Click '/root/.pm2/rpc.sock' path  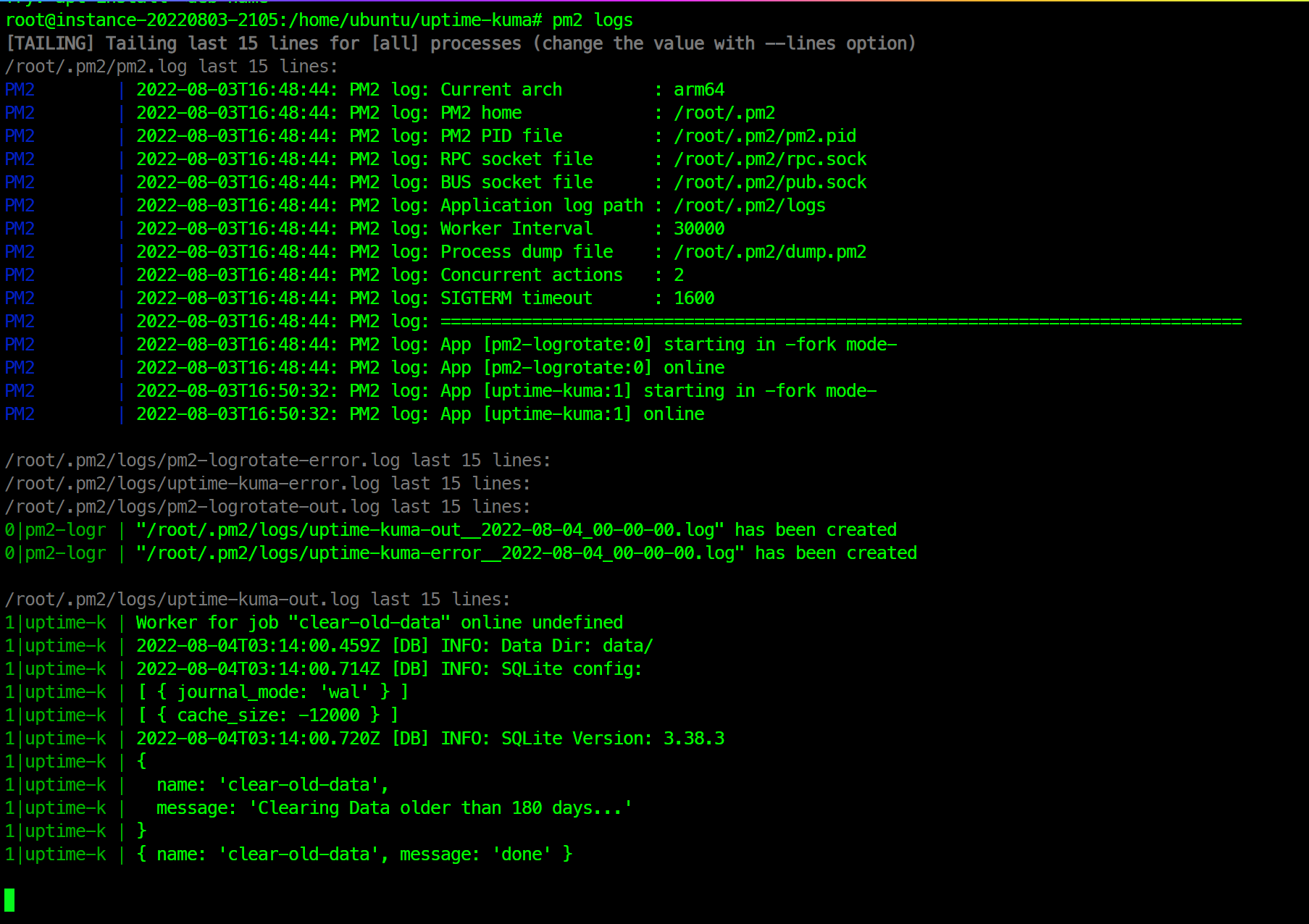(x=770, y=159)
